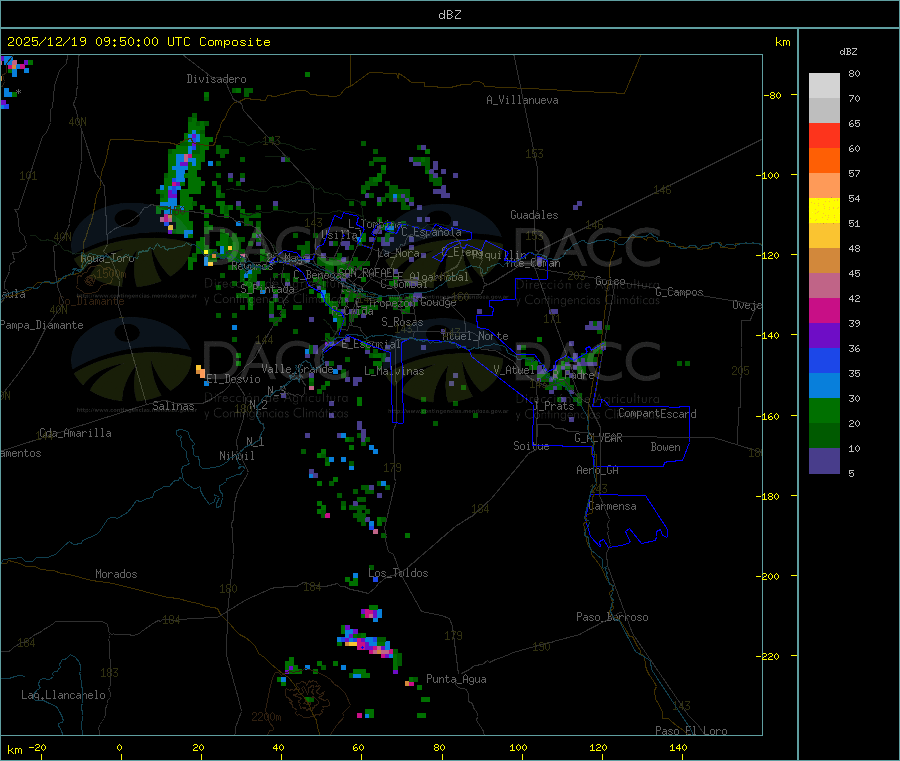Click the 'L_Malvinas' map label
Image resolution: width=900 pixels, height=761 pixels.
pos(394,371)
